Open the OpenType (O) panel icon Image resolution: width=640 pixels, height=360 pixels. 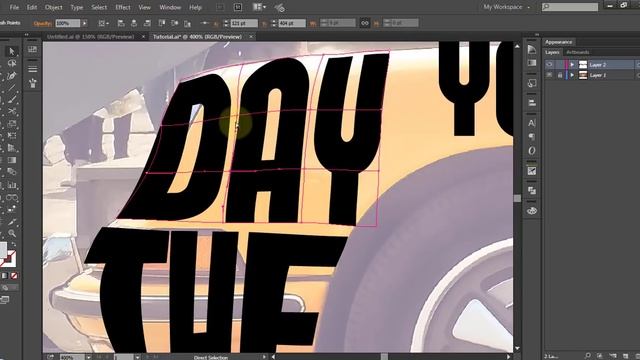532,151
